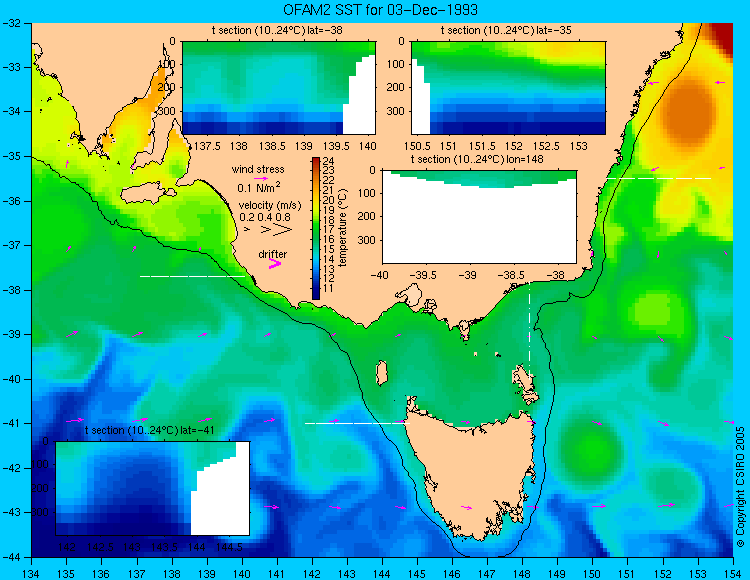Click Kangaroo Island on the map

tap(147, 193)
